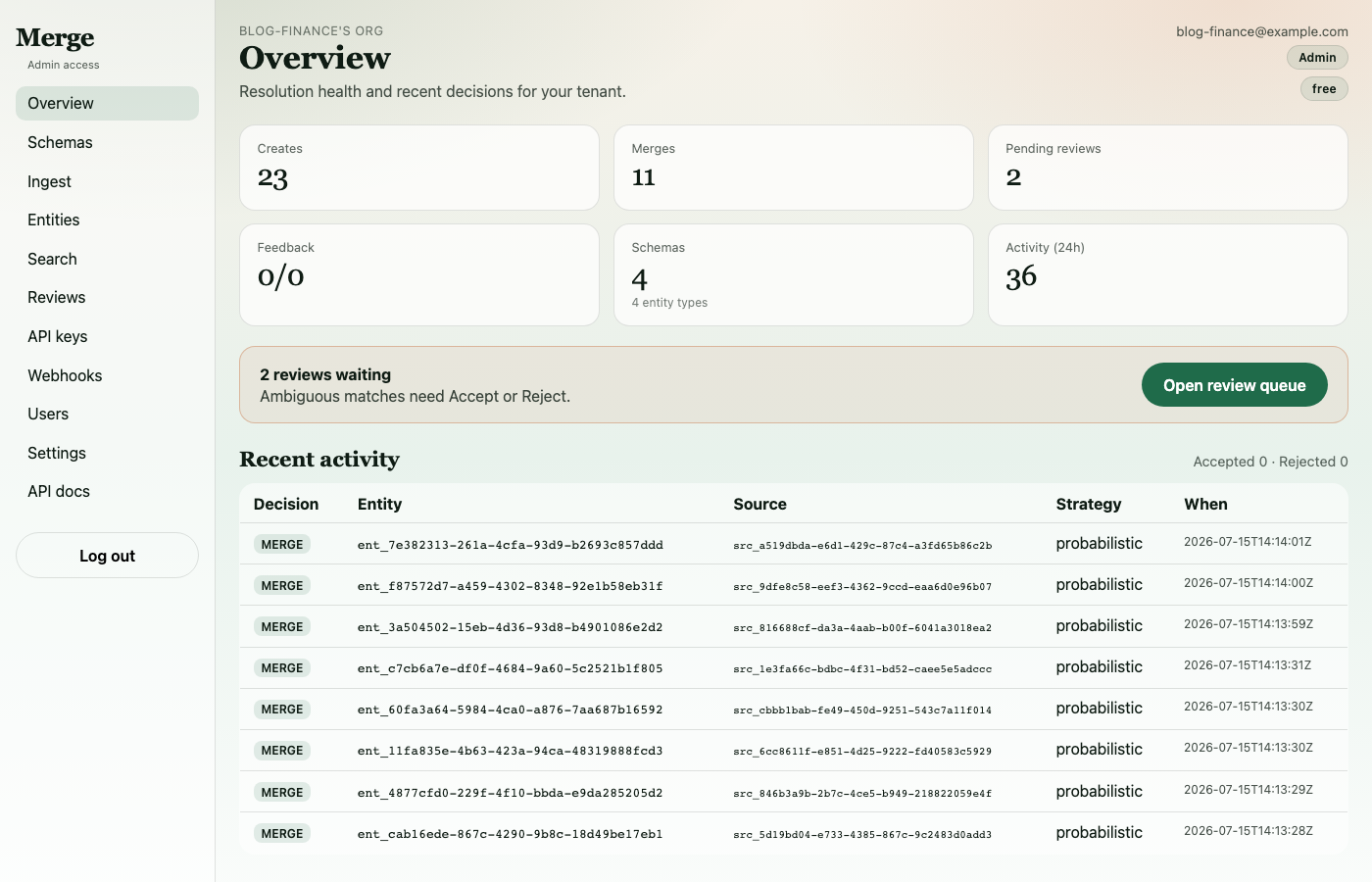
Task: Click entity ent_f87572d7-a459-4302-8348-92e1b58eb31f
Action: tap(511, 586)
